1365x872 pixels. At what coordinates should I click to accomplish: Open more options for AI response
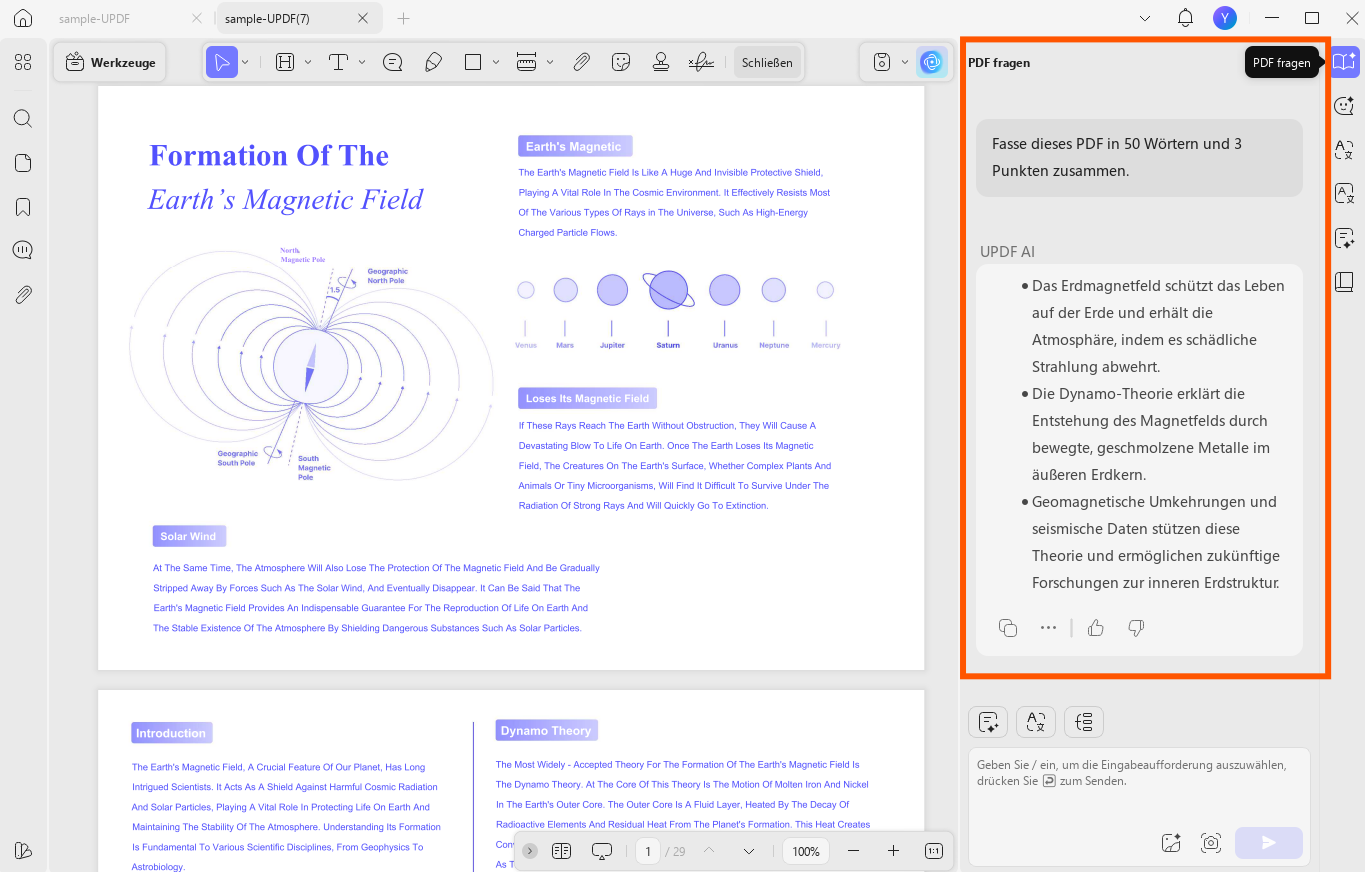[1048, 628]
